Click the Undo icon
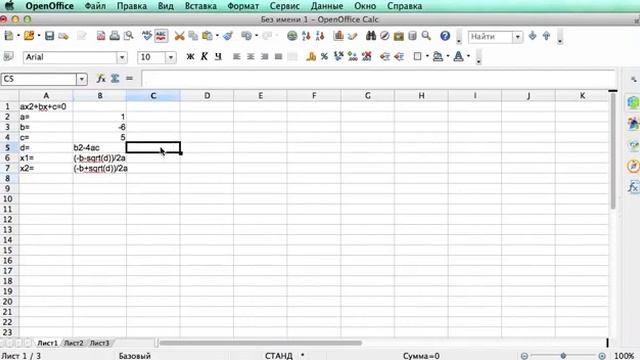Screen dimensions: 640x360 [247, 36]
